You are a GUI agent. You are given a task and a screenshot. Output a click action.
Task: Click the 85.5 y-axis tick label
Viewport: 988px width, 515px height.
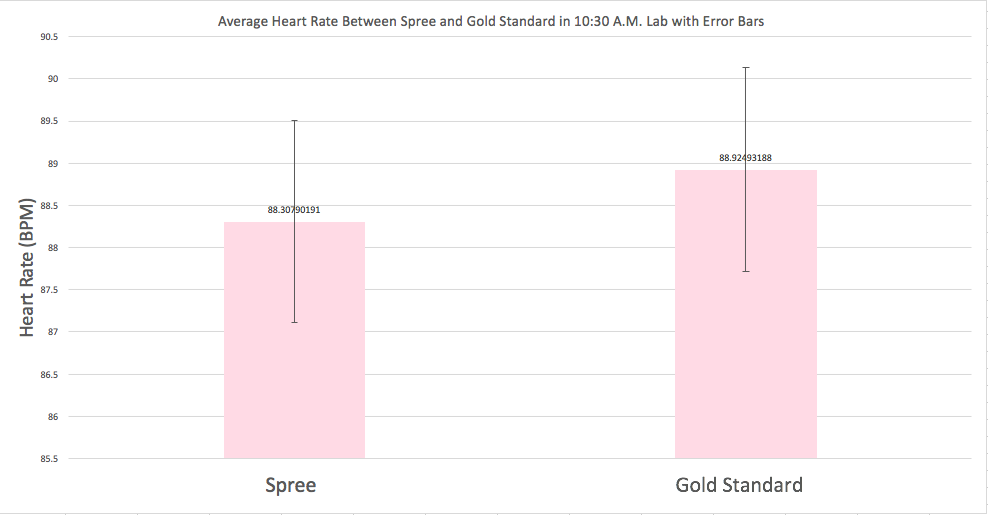pyautogui.click(x=49, y=459)
